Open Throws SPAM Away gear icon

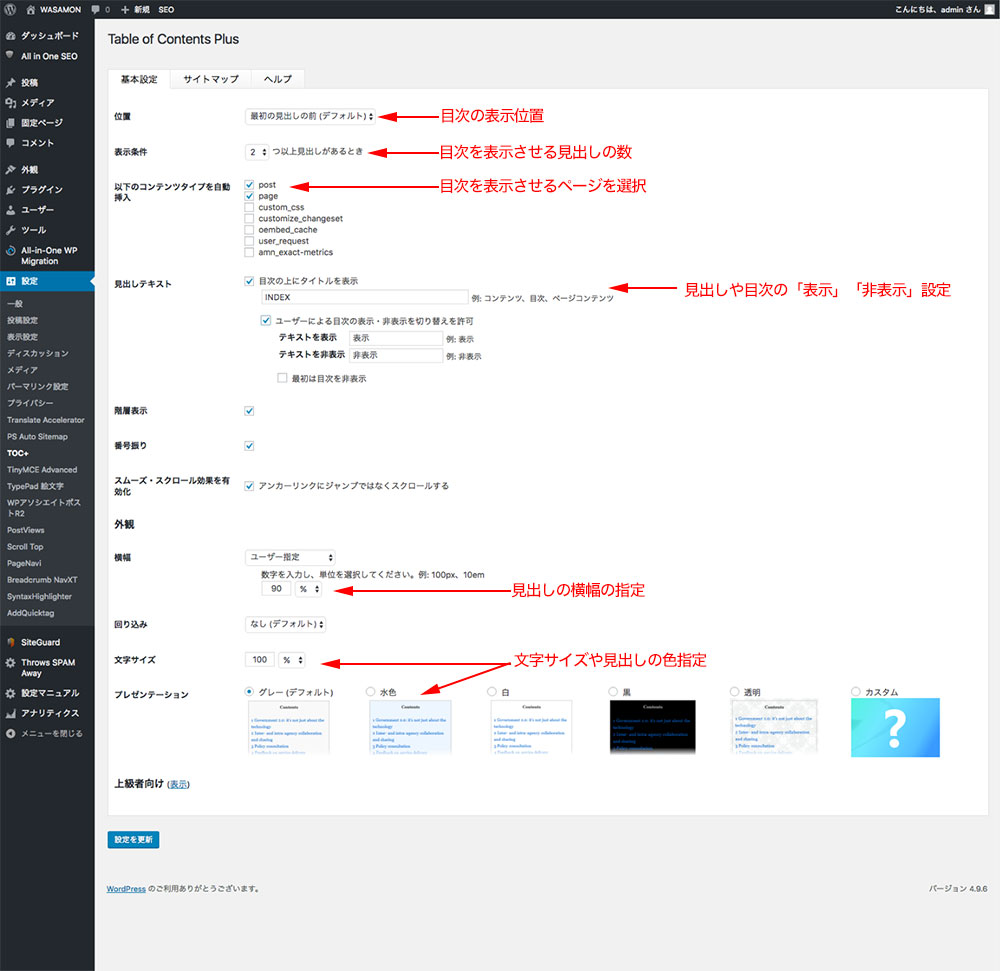point(10,662)
